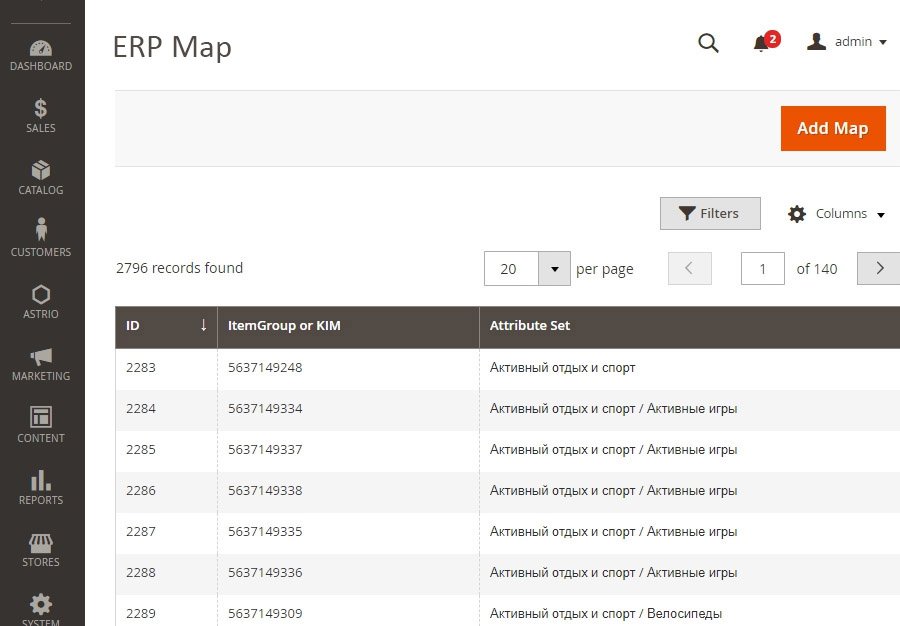Screen dimensions: 900x626
Task: Expand the per page size dropdown
Action: 554,269
